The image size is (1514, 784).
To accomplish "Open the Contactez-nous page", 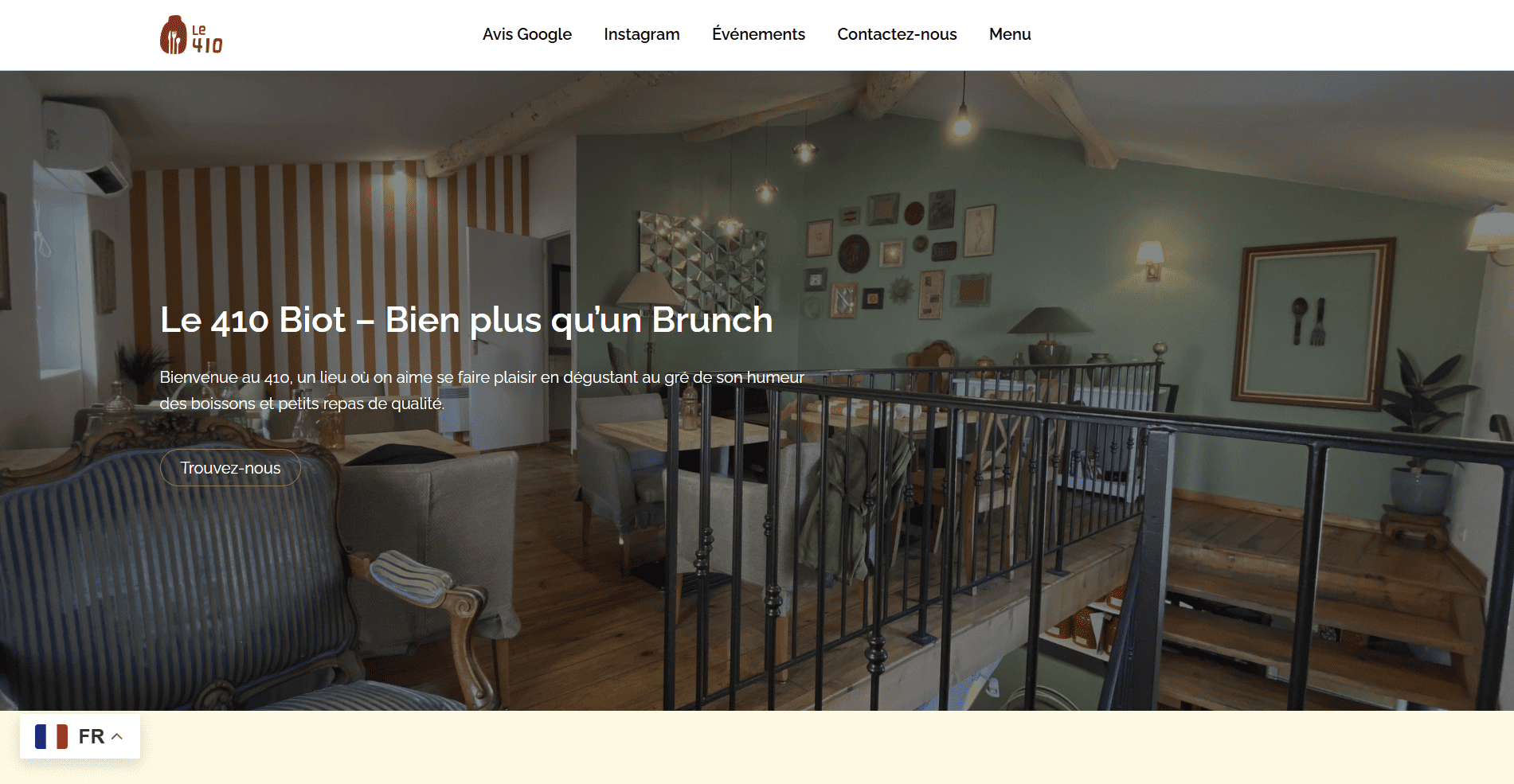I will click(897, 34).
